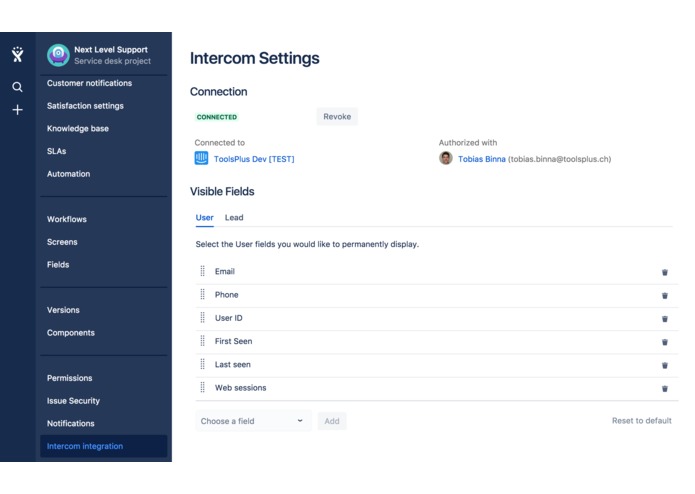The height and width of the screenshot is (494, 695).
Task: Go to Knowledge base settings
Action: pyautogui.click(x=78, y=128)
